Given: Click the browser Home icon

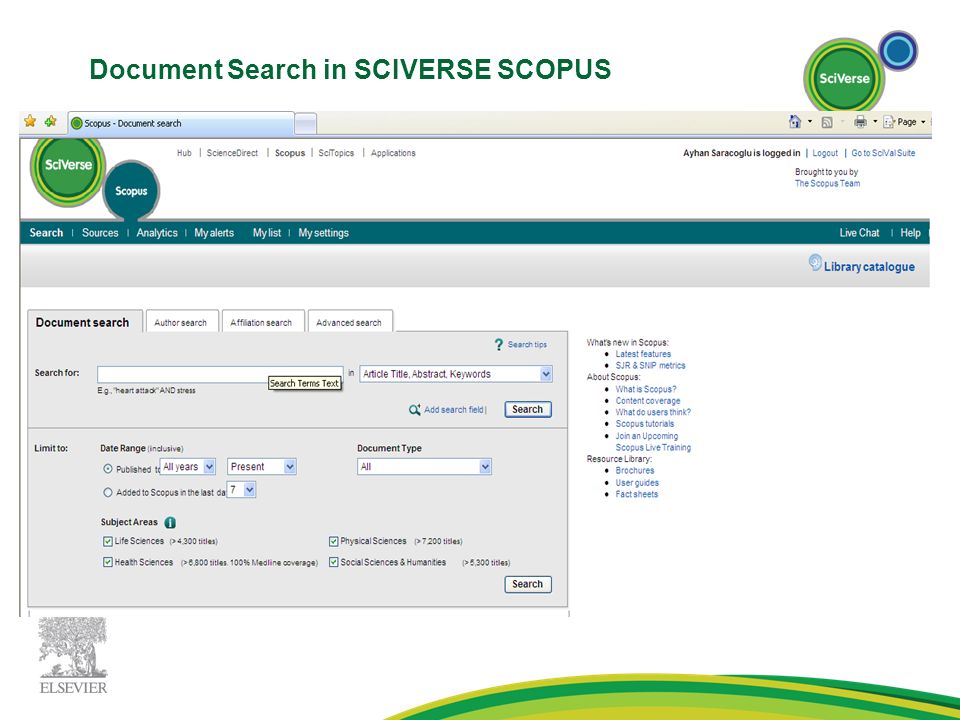Looking at the screenshot, I should [x=795, y=122].
